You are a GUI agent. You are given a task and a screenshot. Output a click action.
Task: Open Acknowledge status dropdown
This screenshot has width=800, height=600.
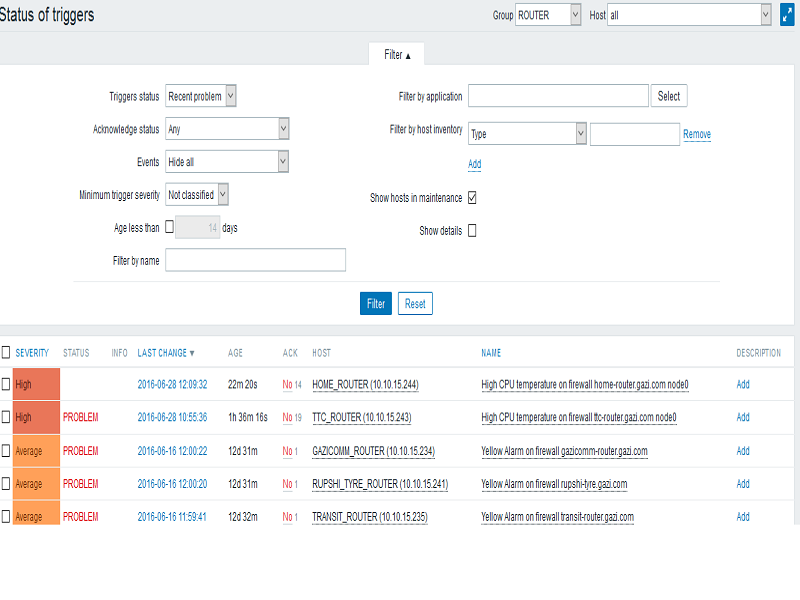[227, 129]
